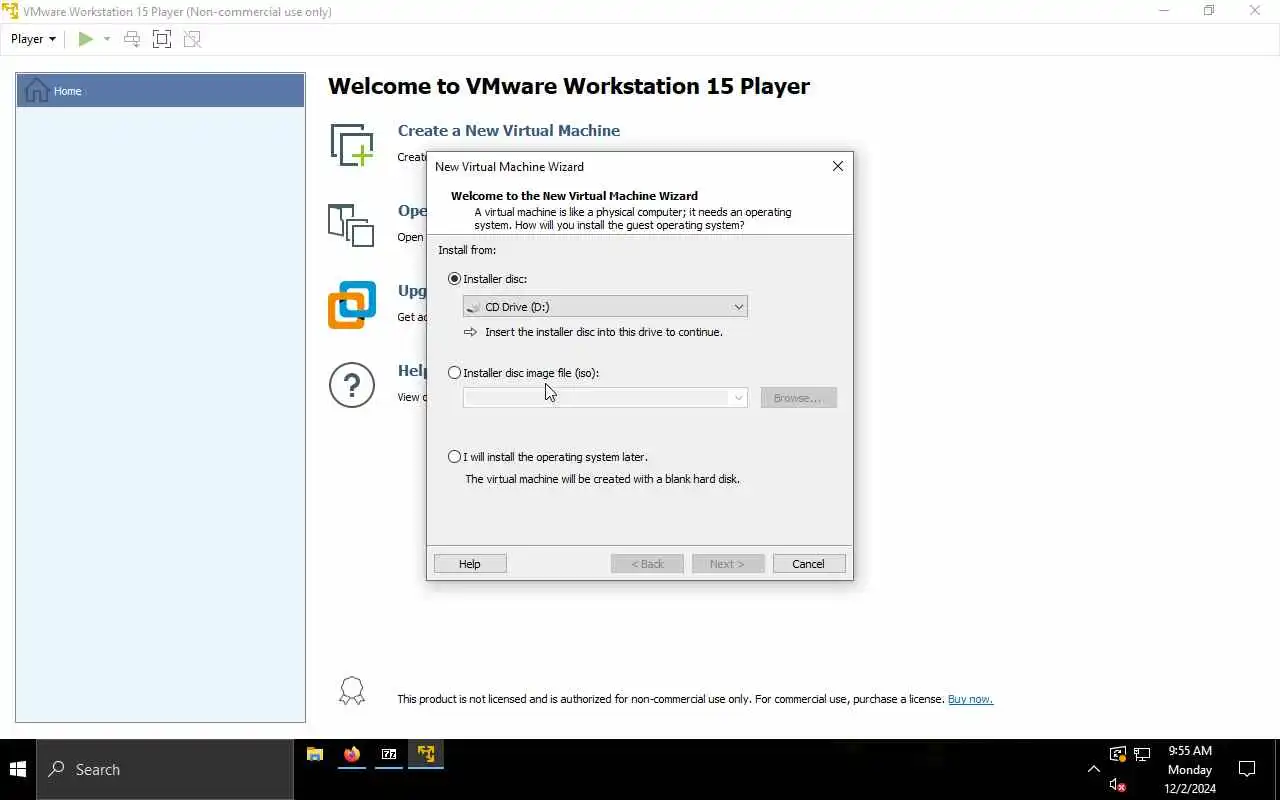Click the disabled ISO path combo box
Screen dimensions: 1280x800
[x=605, y=398]
